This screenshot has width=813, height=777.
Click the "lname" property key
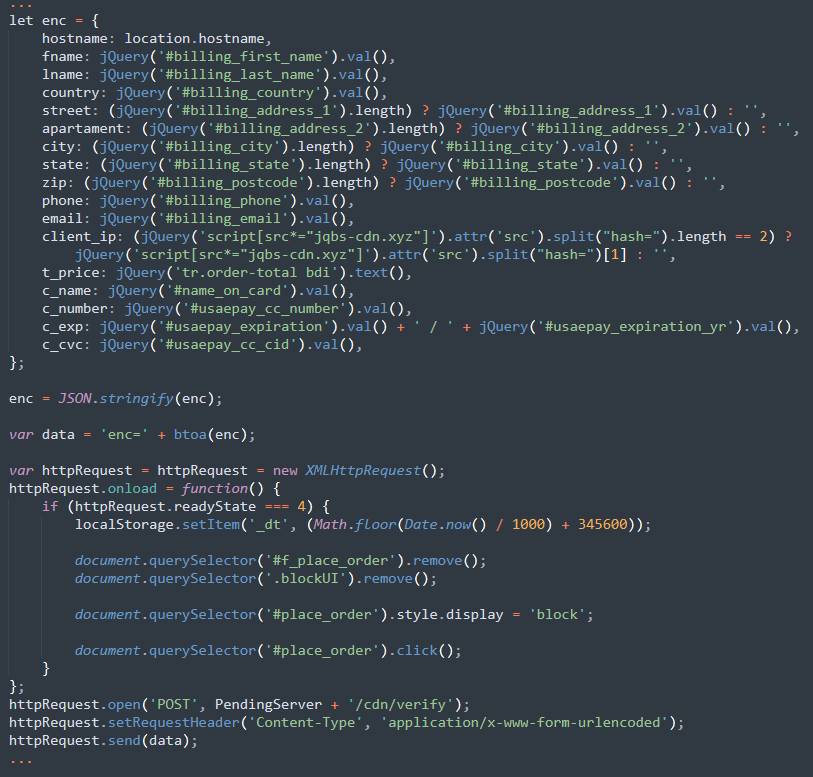tap(62, 75)
